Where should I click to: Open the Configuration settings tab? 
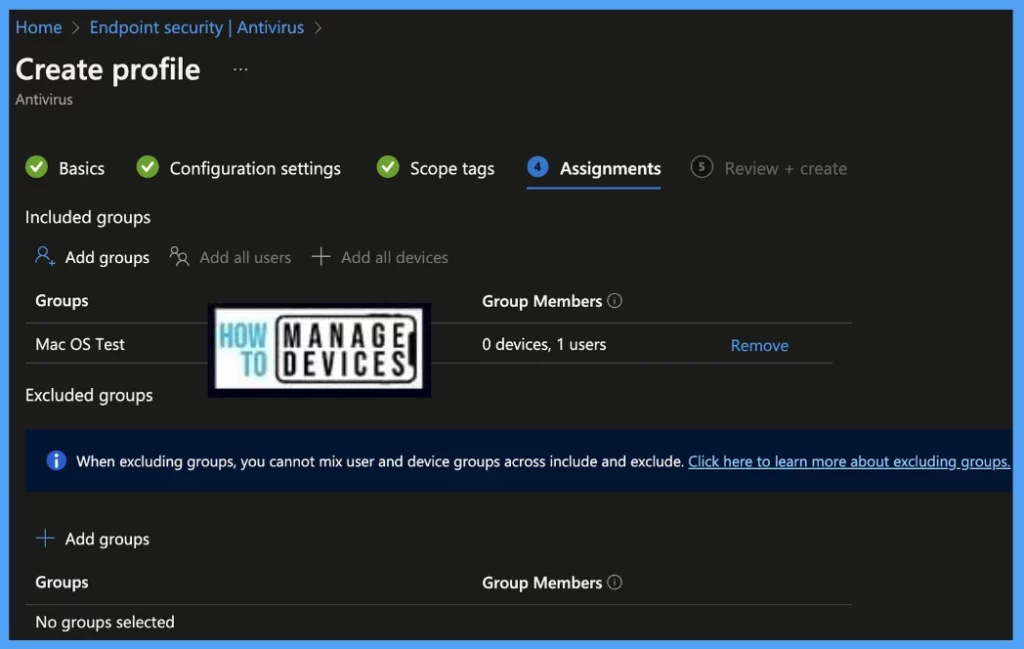[255, 169]
